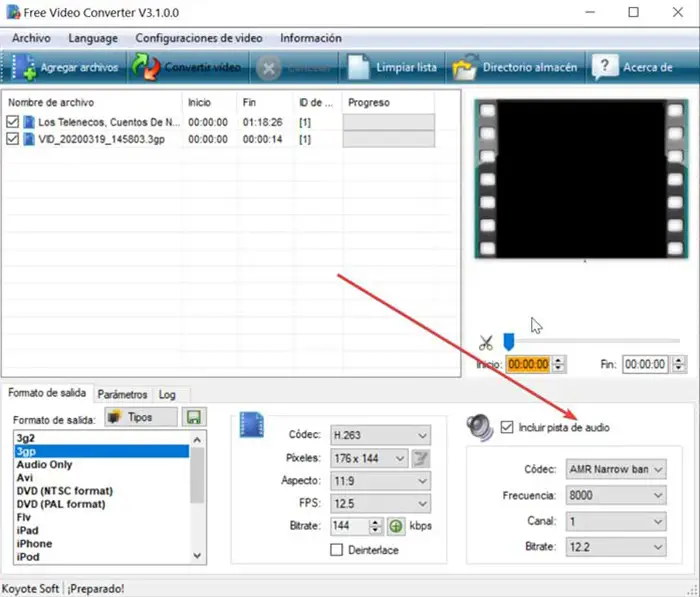Click the video Bitrate spinner arrows

376,526
